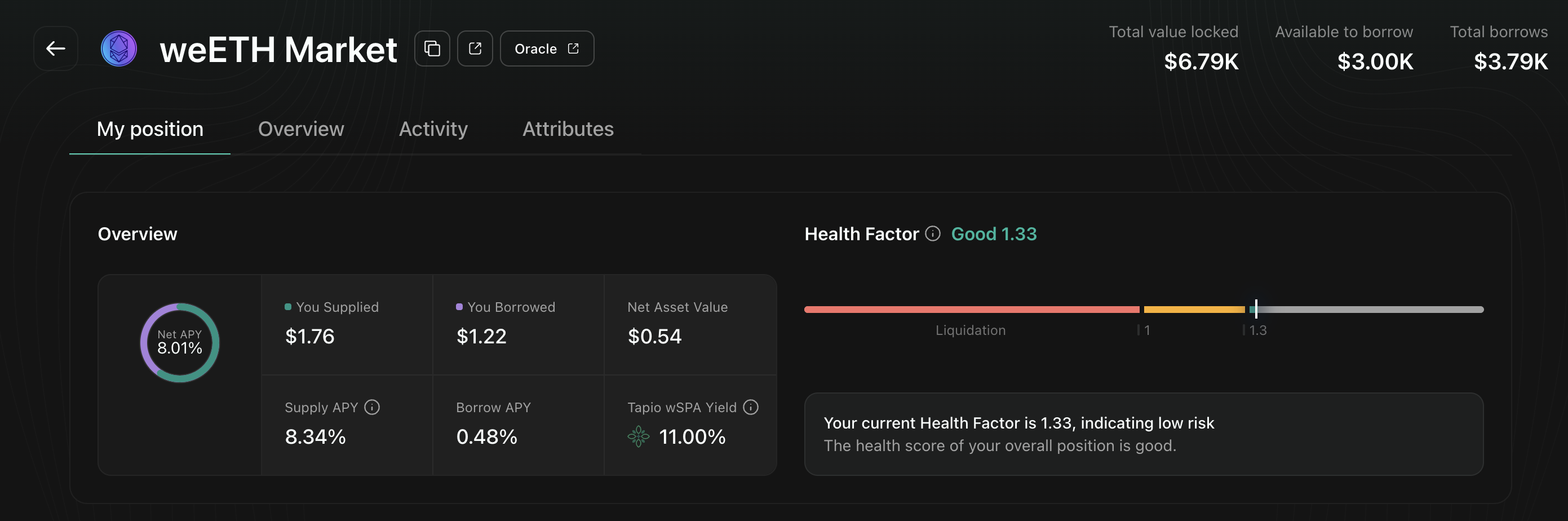Copy the market address icon
Viewport: 1568px width, 521px height.
coord(432,48)
